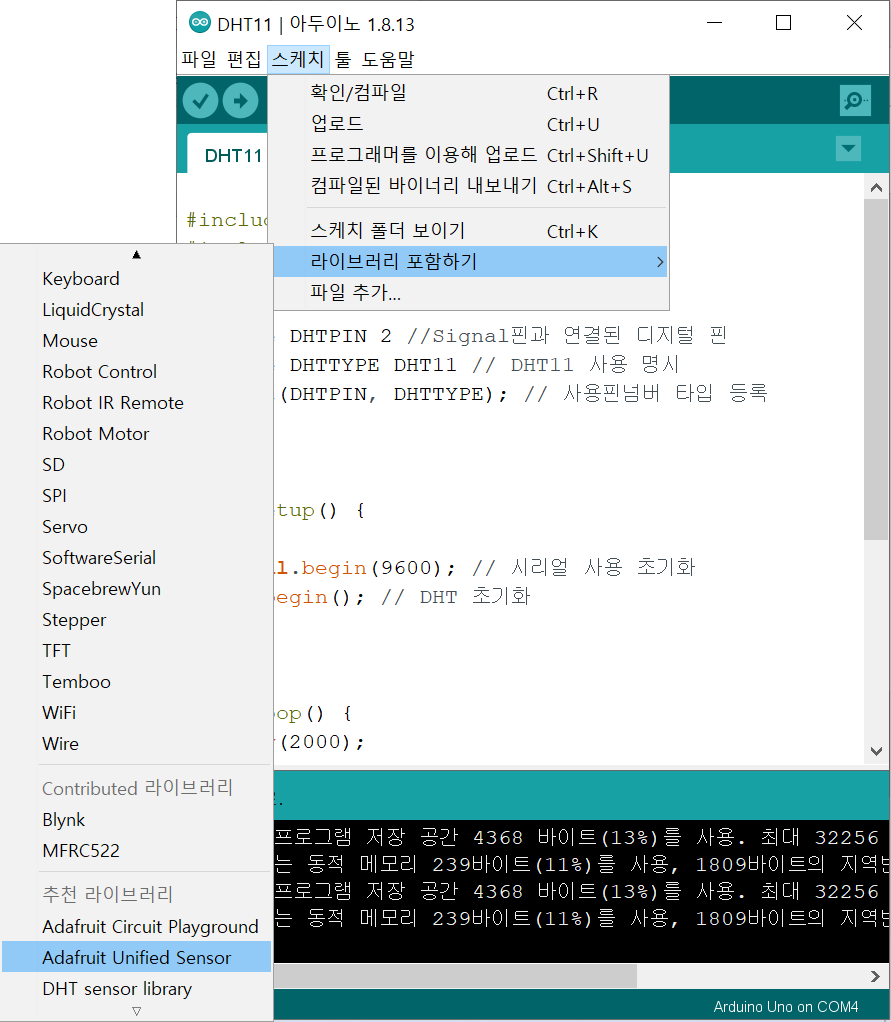Screen dimensions: 891x1022
Task: Click Arduino Uno on COM4 status text
Action: pos(785,1006)
